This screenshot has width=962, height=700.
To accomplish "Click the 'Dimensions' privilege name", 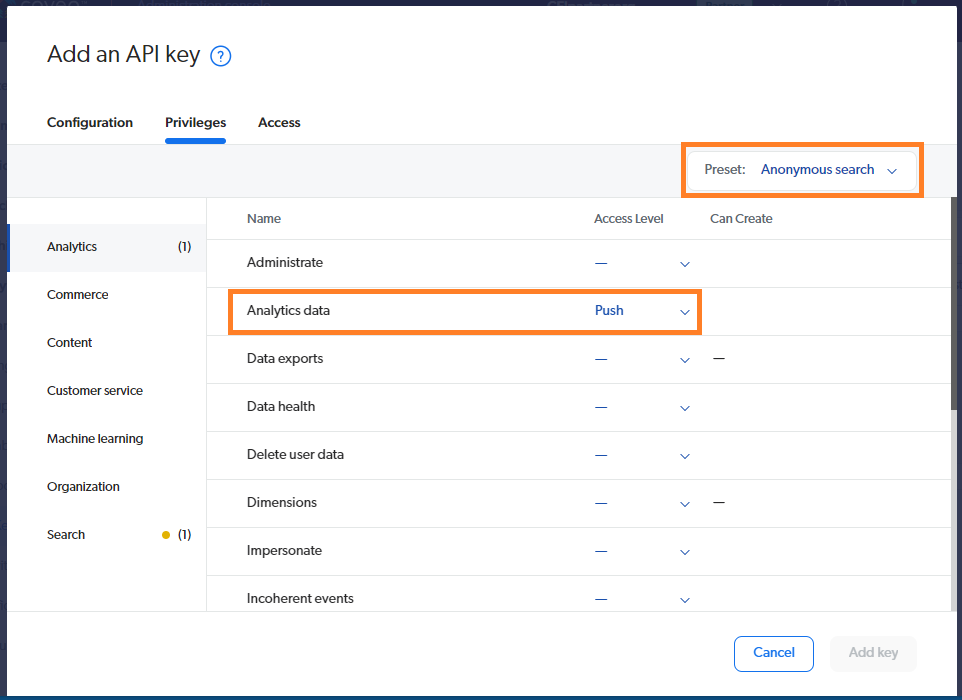I will point(282,502).
